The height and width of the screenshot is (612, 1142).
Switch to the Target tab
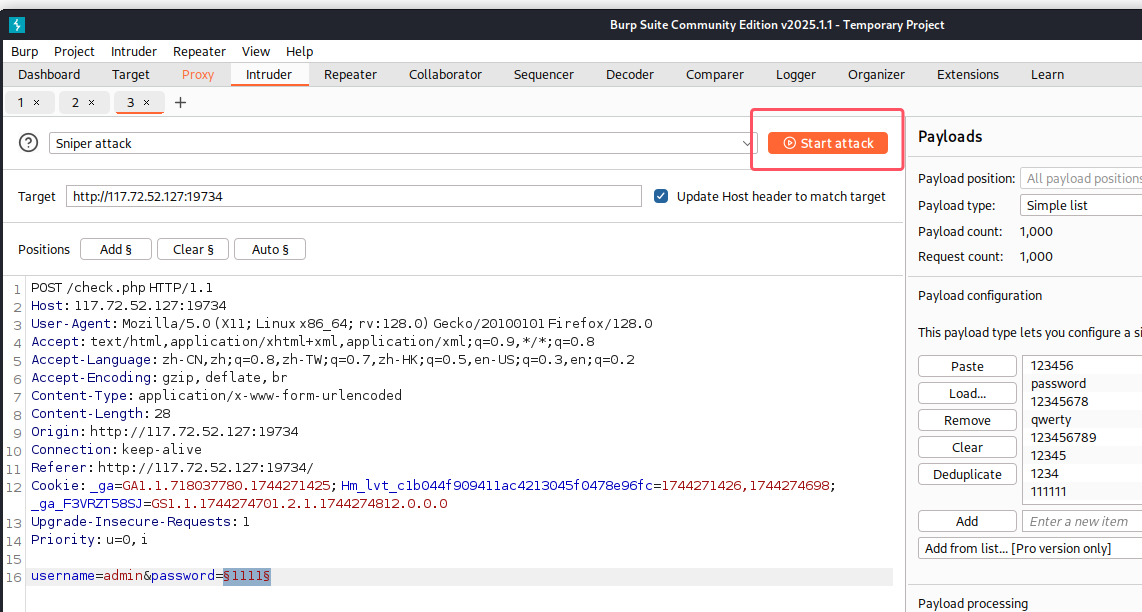click(x=130, y=74)
